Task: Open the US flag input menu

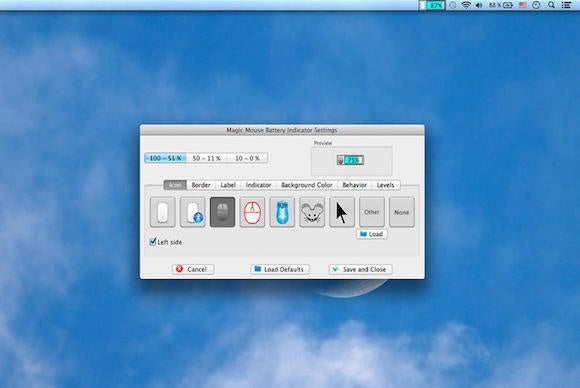Action: click(523, 5)
